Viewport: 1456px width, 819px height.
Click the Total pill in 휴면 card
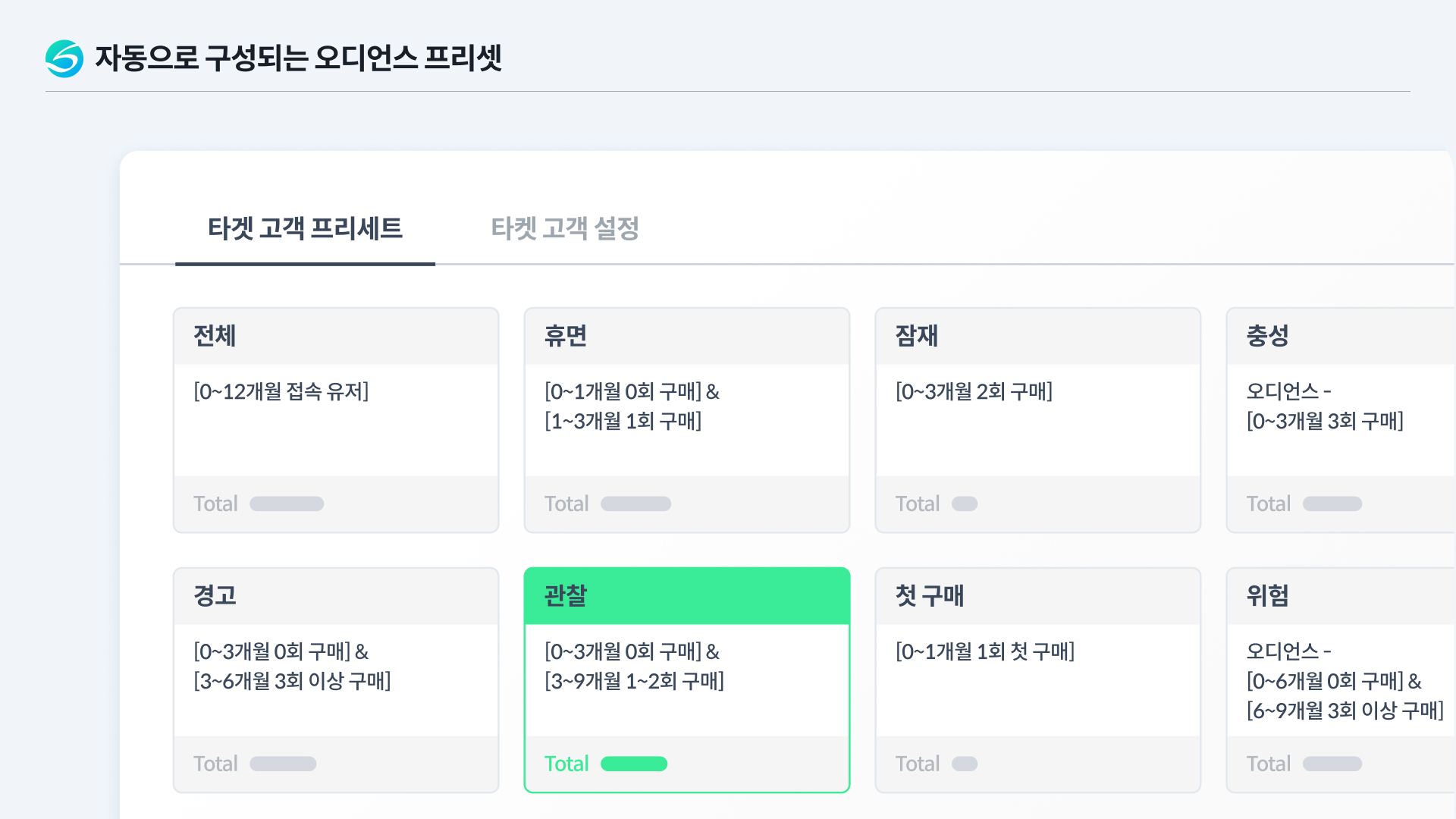point(635,504)
